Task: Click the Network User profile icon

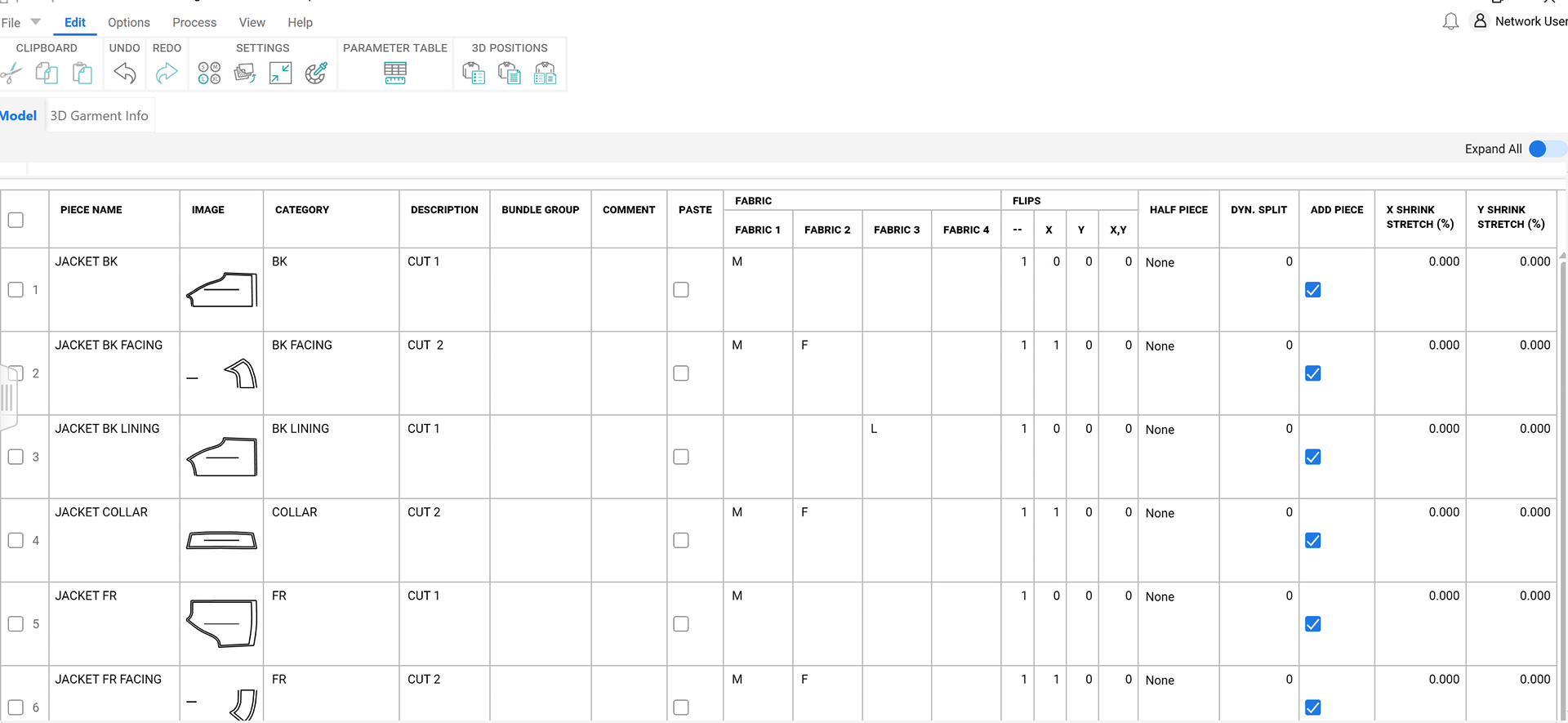Action: tap(1480, 20)
